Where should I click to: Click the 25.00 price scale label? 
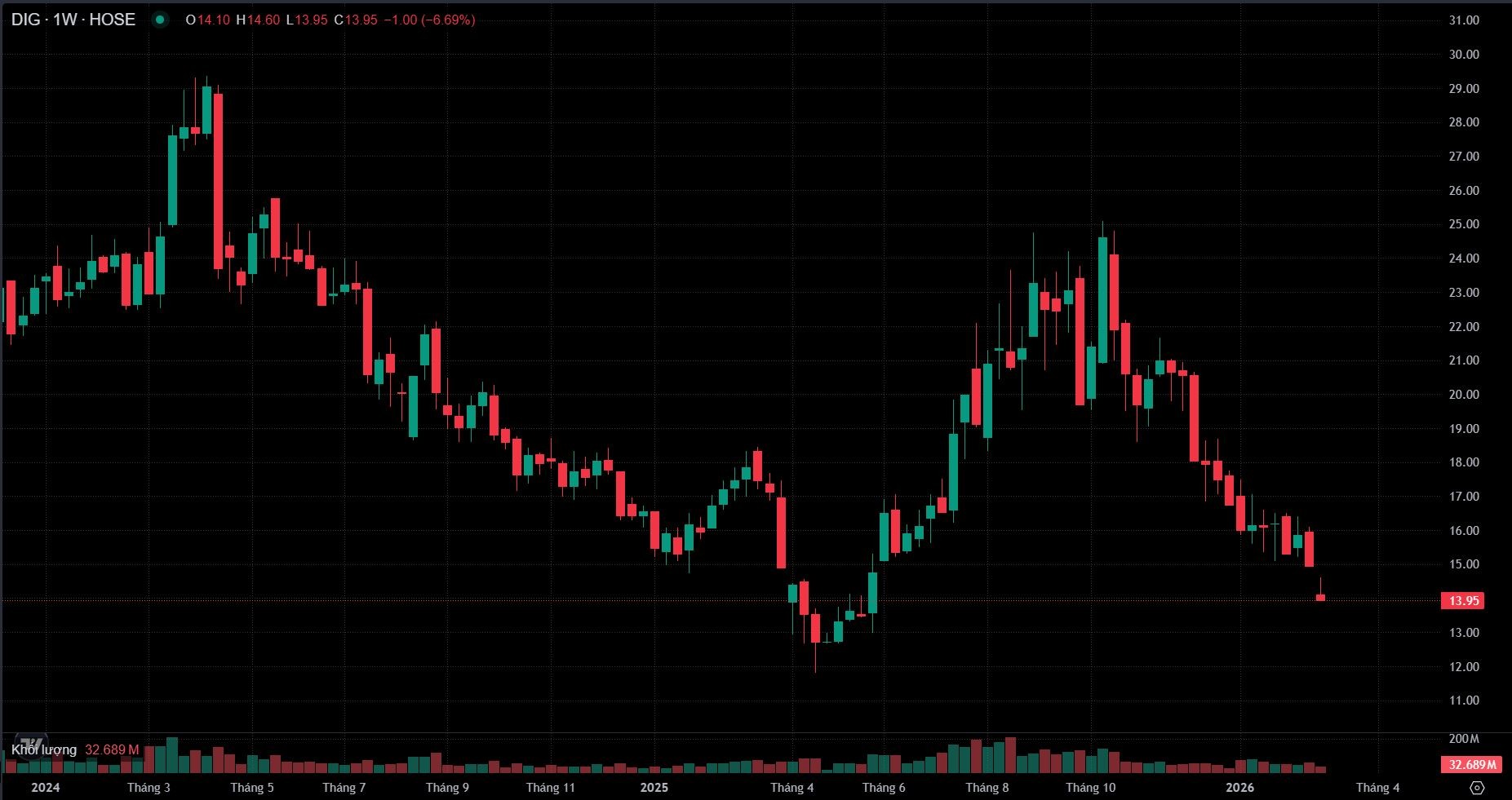pyautogui.click(x=1463, y=224)
